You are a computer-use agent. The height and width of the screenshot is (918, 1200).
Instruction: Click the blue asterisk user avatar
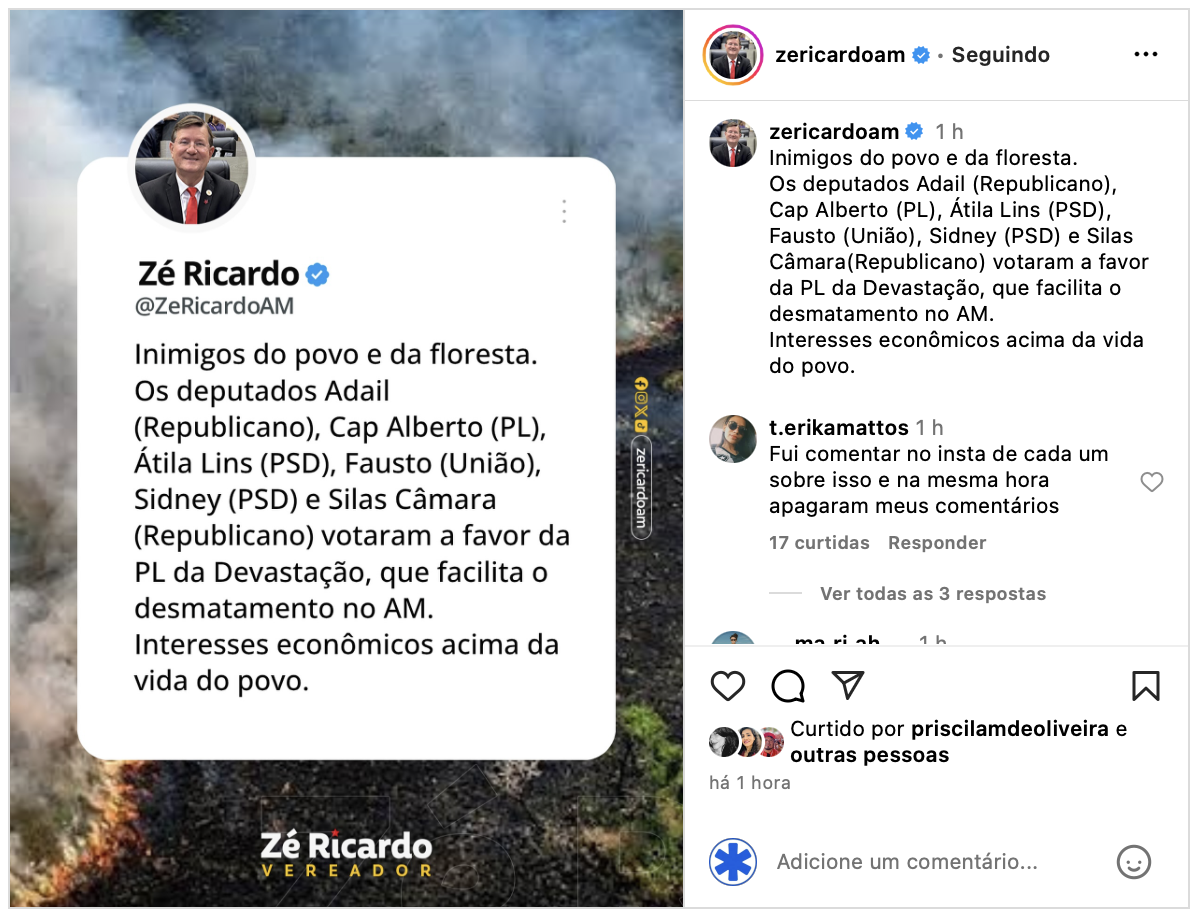733,861
